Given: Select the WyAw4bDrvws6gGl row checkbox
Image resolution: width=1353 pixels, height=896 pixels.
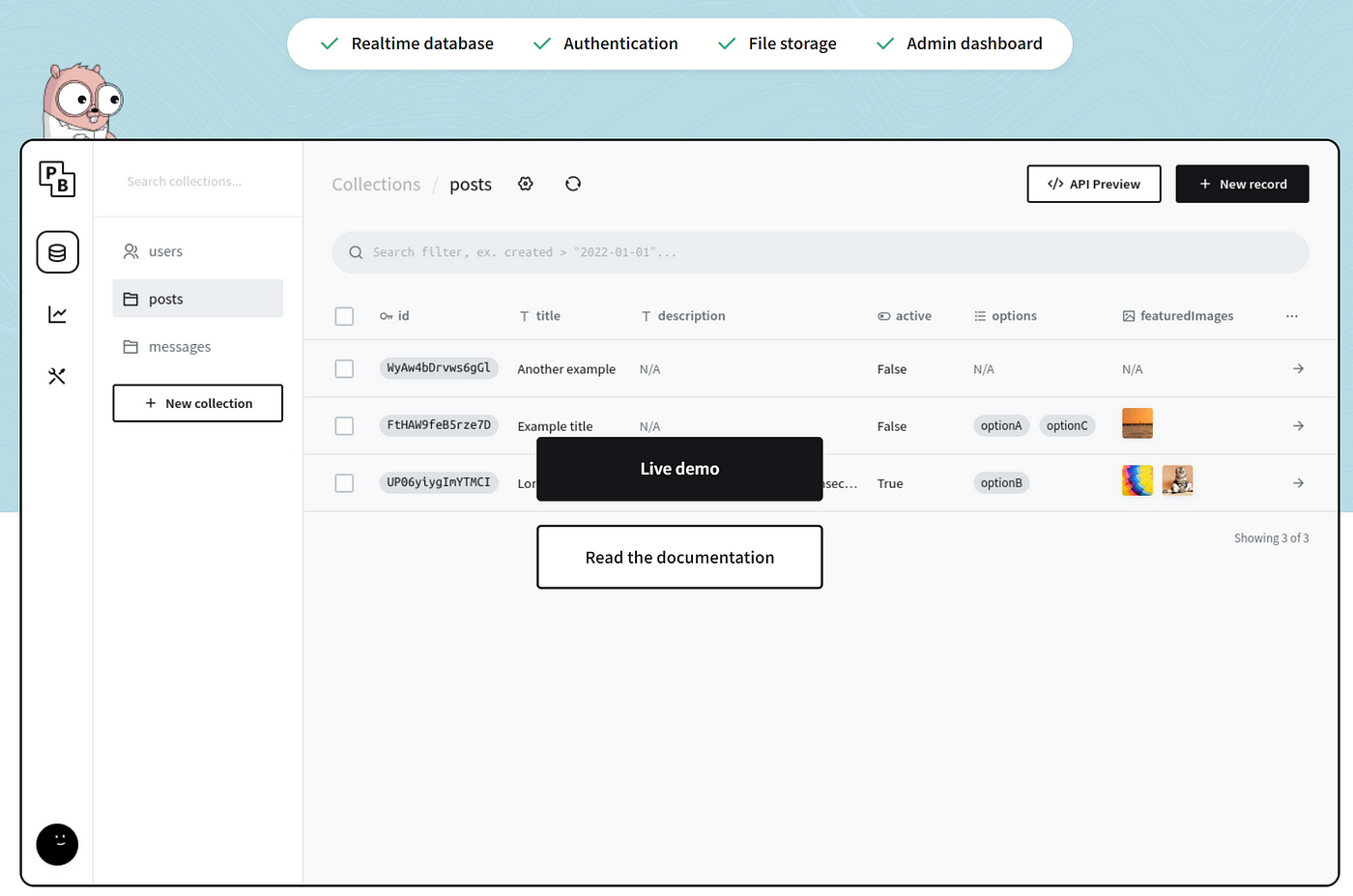Looking at the screenshot, I should 344,368.
